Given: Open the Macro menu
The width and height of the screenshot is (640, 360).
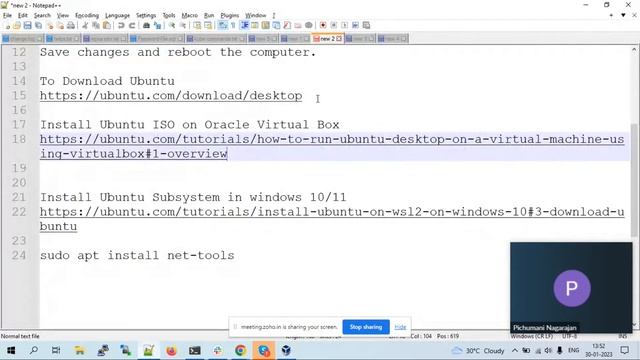Looking at the screenshot, I should tap(189, 15).
